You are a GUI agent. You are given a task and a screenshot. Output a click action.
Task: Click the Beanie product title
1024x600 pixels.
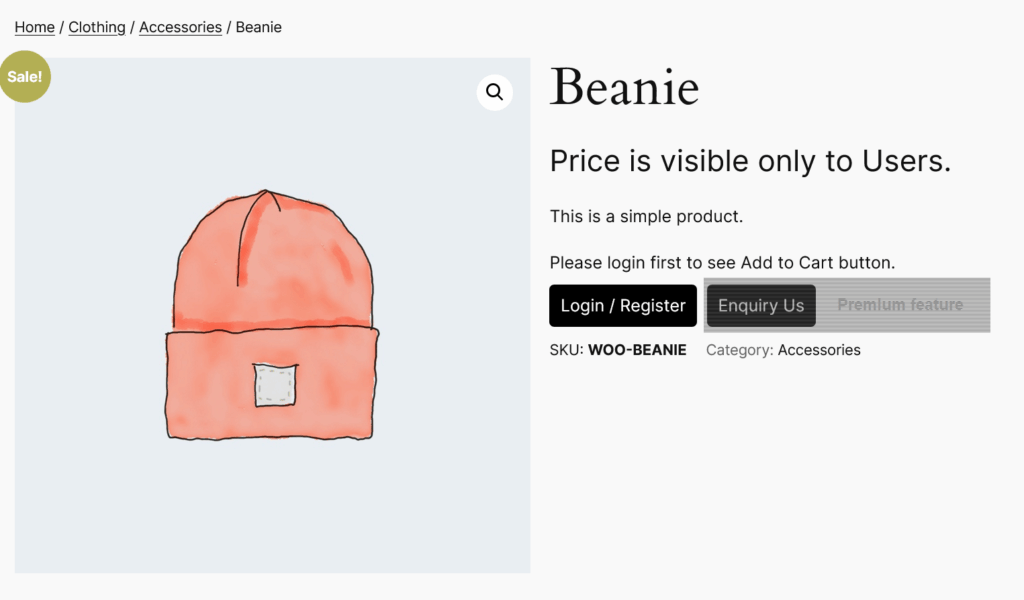[624, 87]
